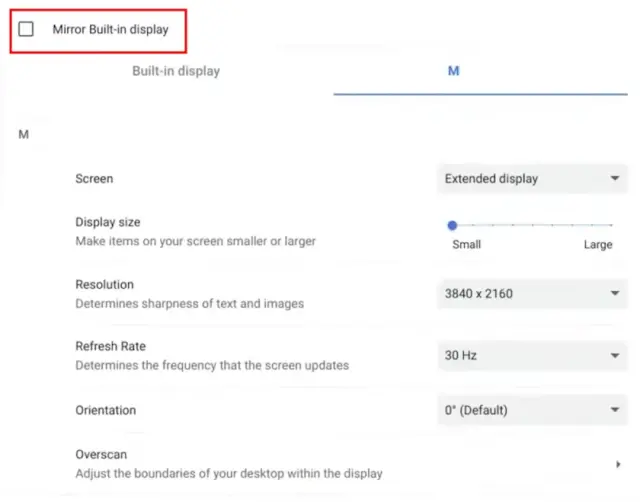This screenshot has width=640, height=502.
Task: Click the Overscan description text
Action: [x=228, y=473]
